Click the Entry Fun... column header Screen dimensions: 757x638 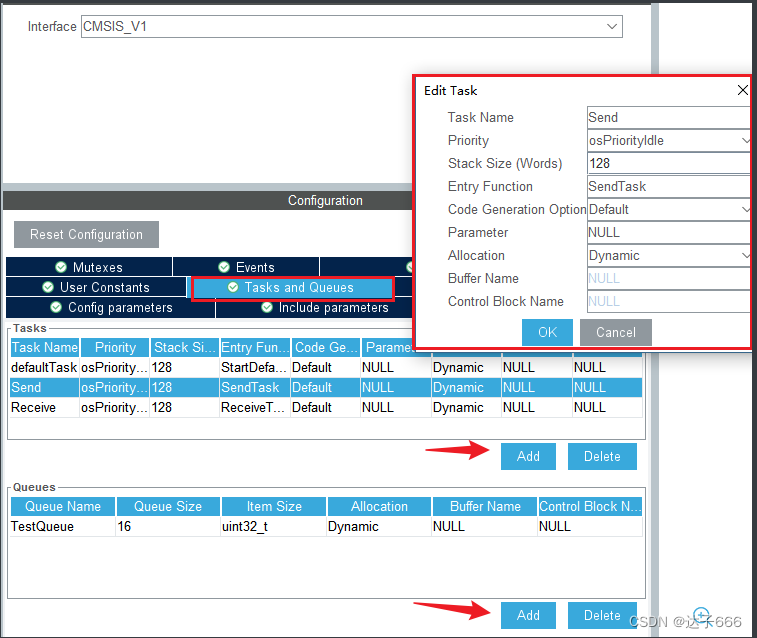(255, 347)
